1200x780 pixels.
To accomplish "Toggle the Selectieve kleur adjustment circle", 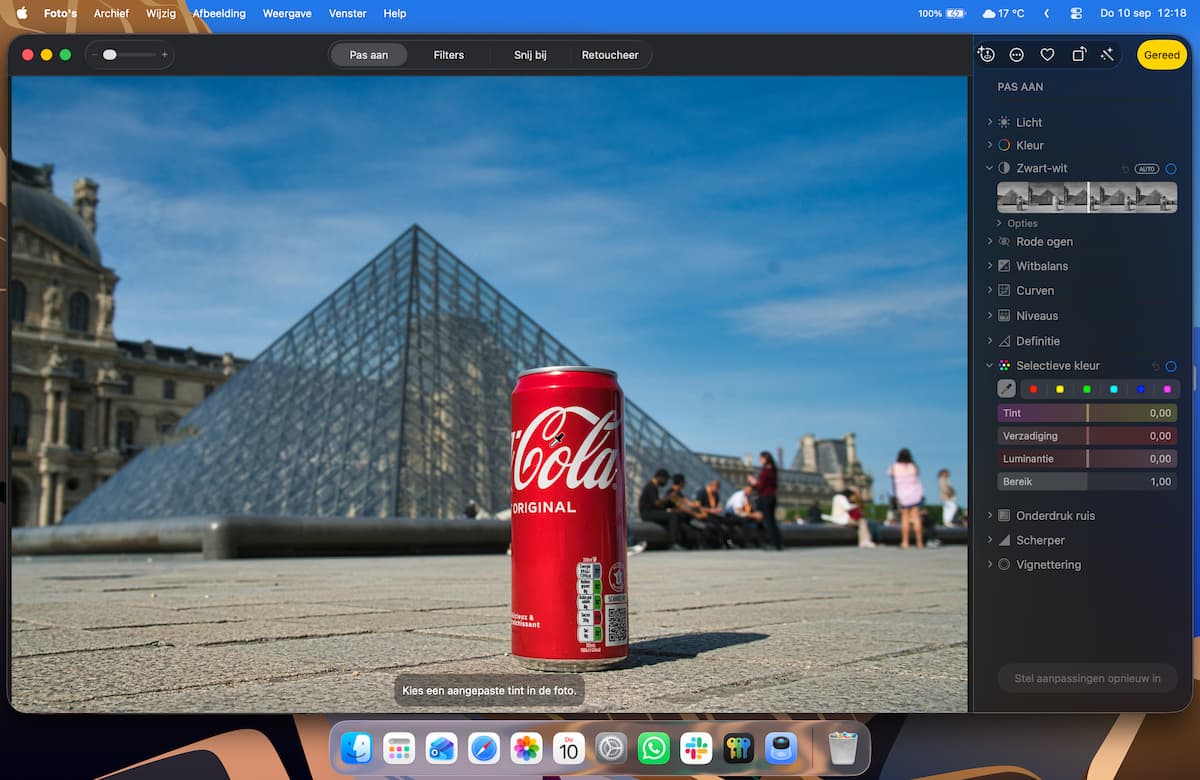I will [1171, 366].
